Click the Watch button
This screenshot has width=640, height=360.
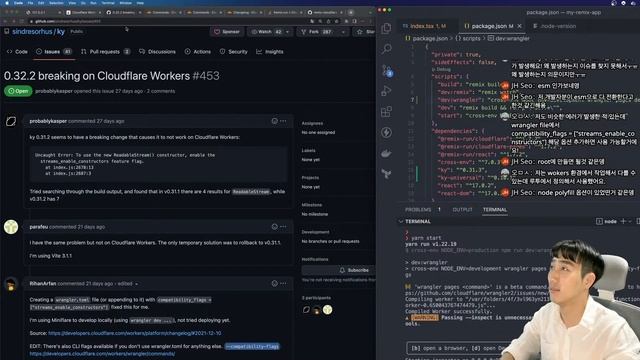(266, 32)
